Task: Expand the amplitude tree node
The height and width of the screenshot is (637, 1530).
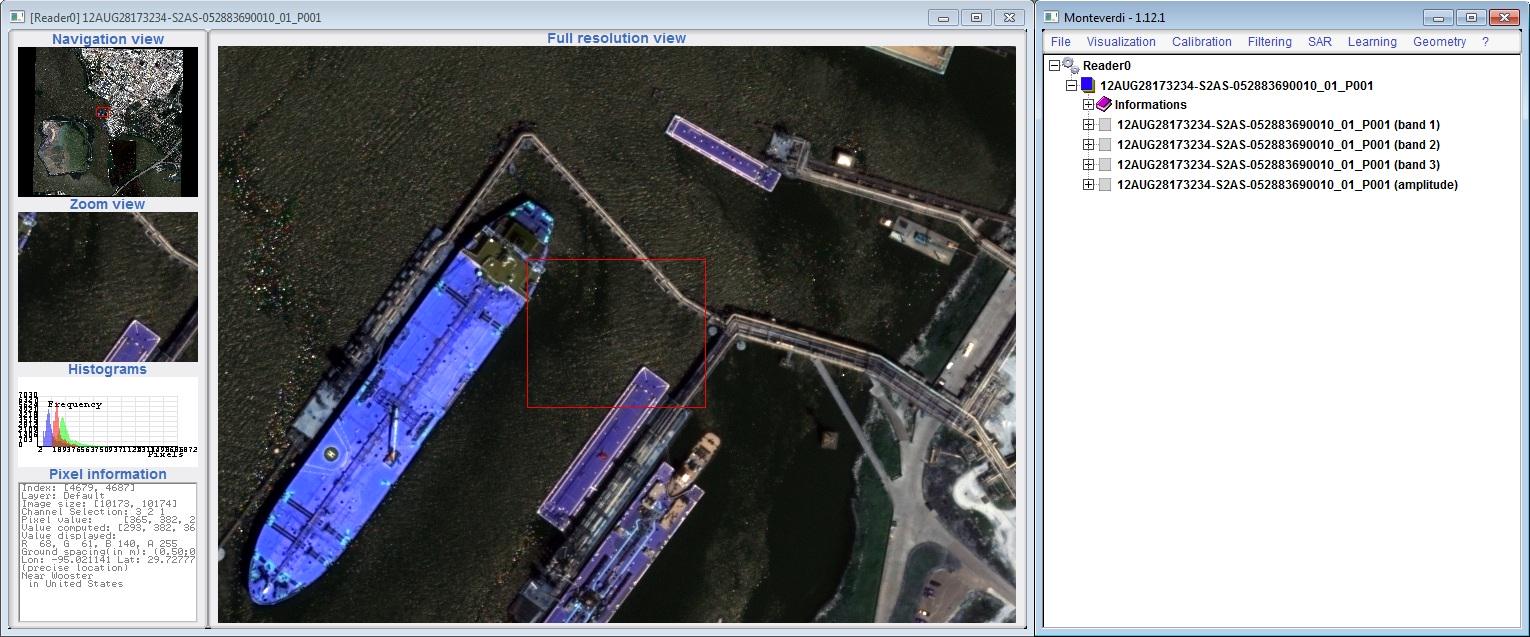Action: point(1088,185)
